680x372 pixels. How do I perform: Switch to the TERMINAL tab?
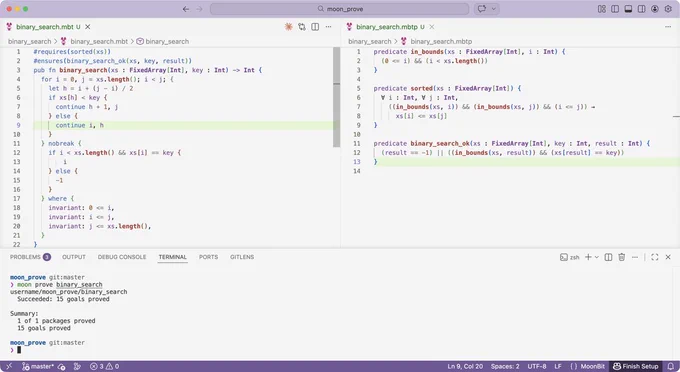[173, 257]
